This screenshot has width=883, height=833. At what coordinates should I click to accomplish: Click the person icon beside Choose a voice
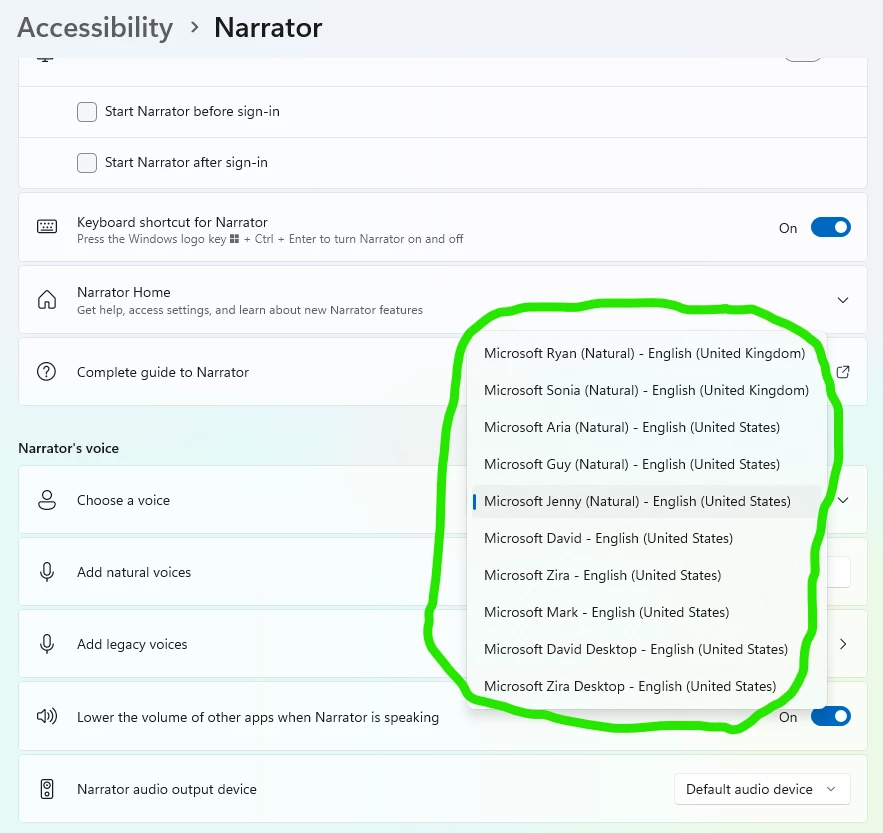47,500
